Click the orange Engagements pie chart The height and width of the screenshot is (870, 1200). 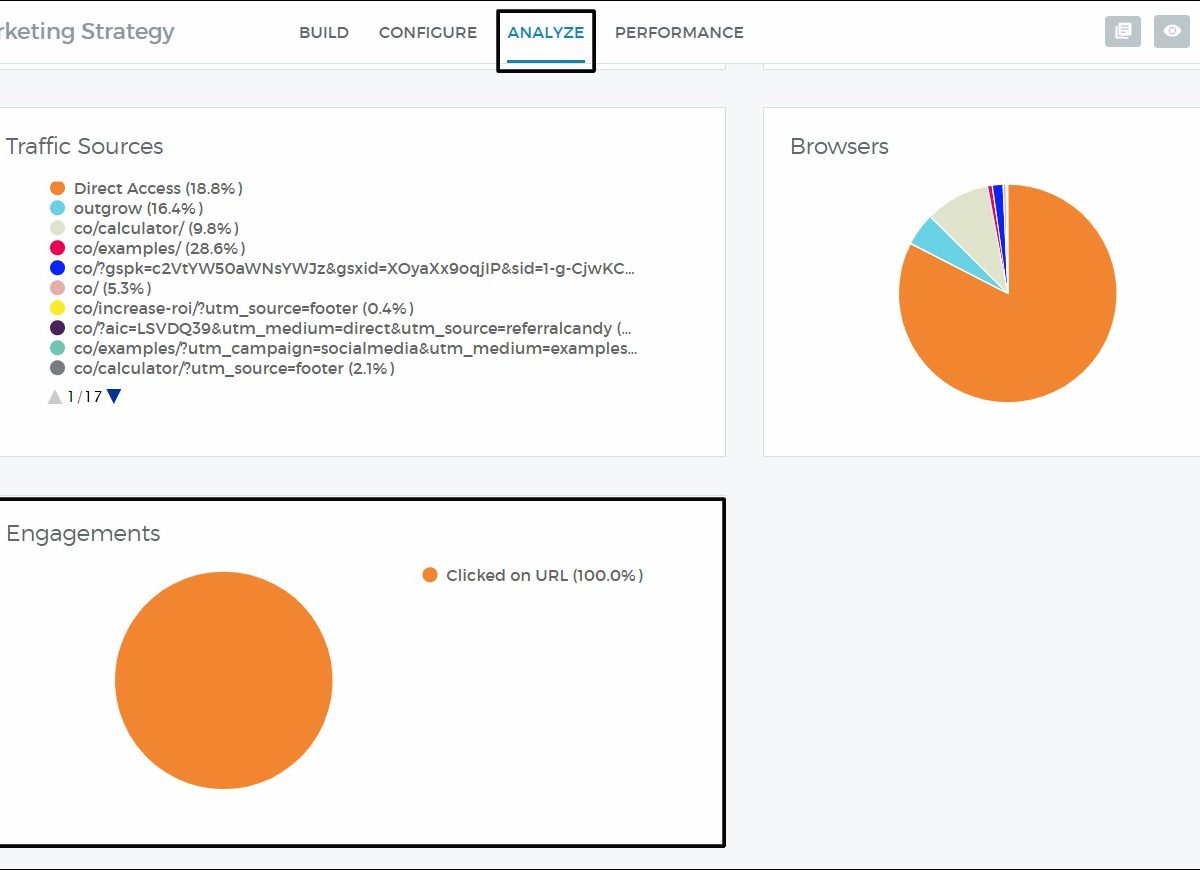coord(223,680)
